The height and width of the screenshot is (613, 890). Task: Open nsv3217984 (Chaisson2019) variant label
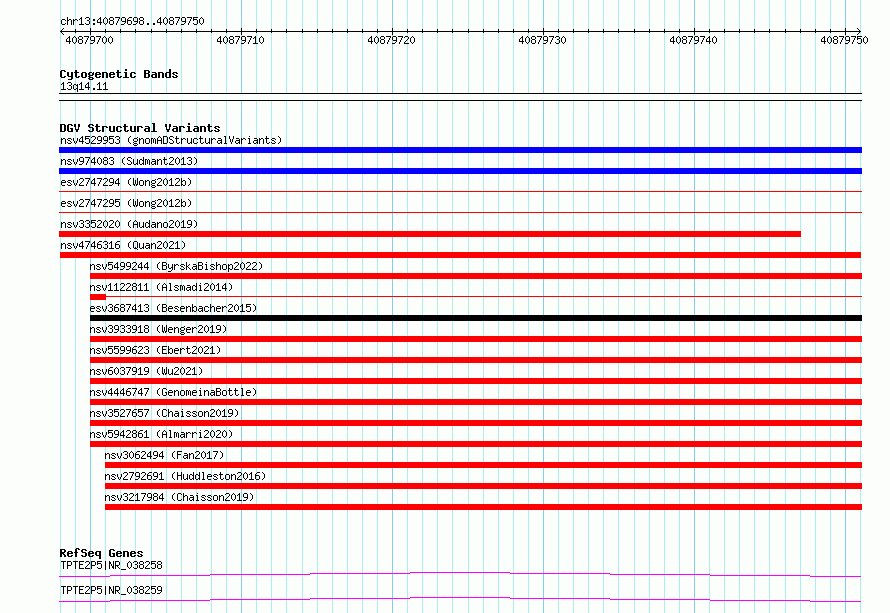point(179,497)
